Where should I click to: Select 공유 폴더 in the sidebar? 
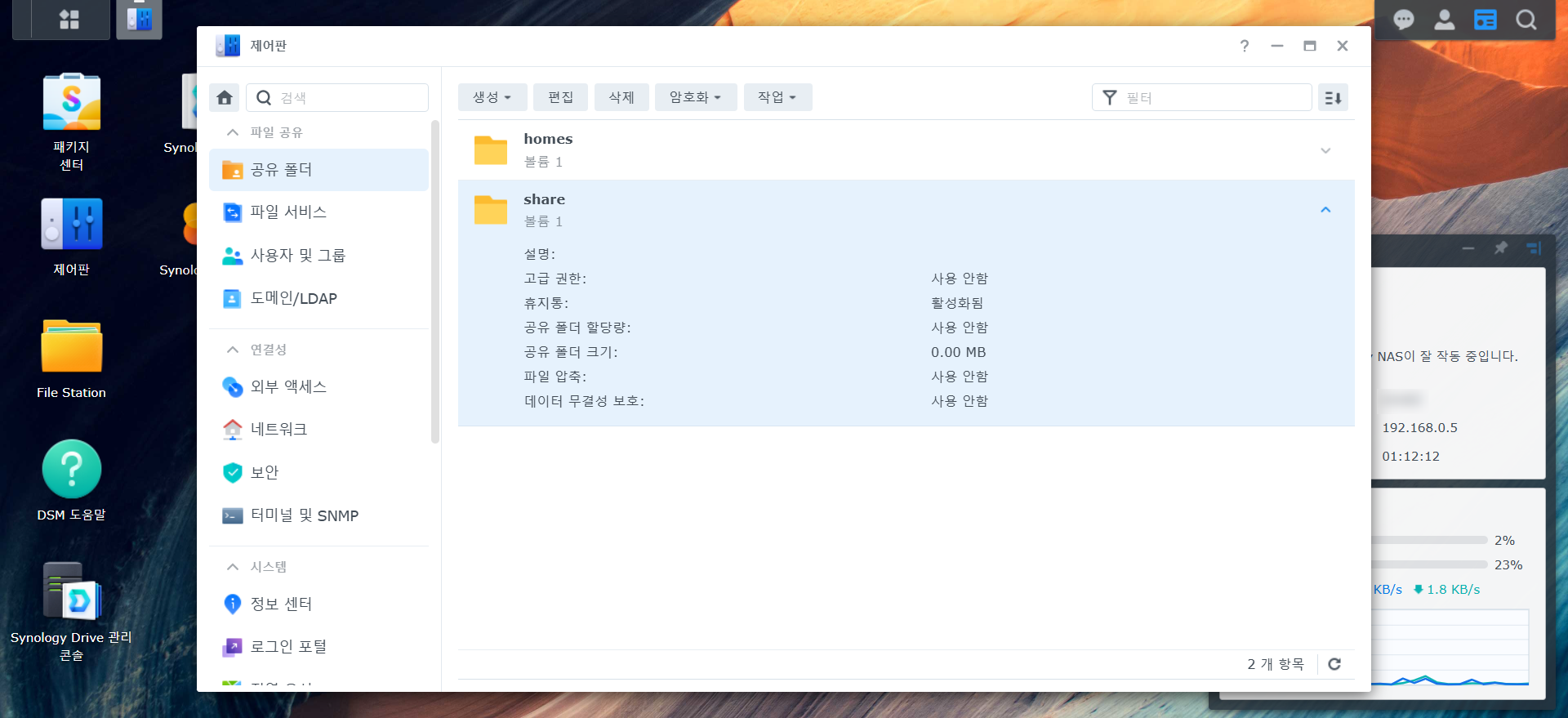click(318, 170)
